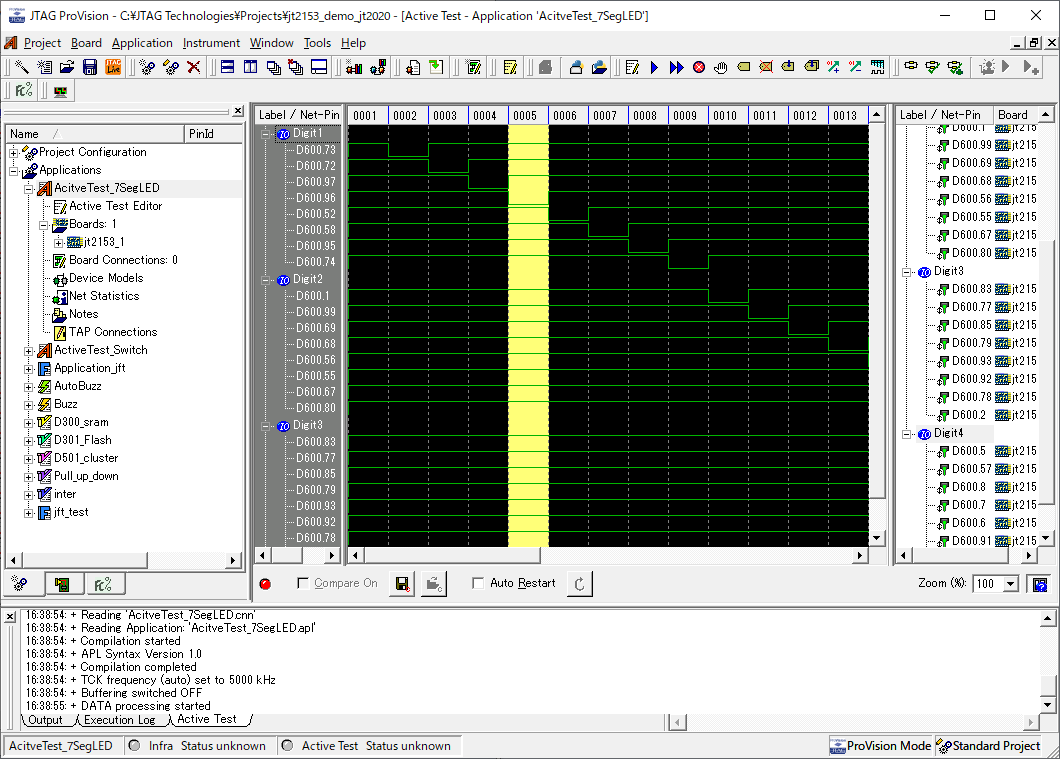
Task: Click Standard Project in status bar
Action: coord(988,746)
